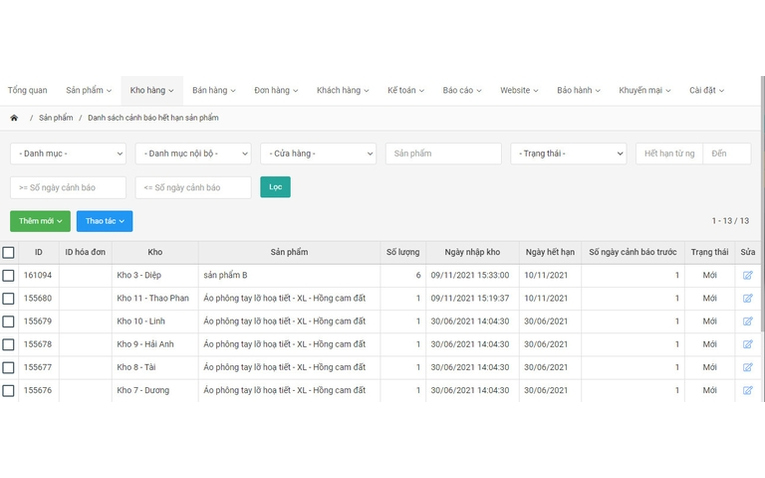The height and width of the screenshot is (478, 765).
Task: Go to home via breadcrumb house icon
Action: pyautogui.click(x=14, y=118)
